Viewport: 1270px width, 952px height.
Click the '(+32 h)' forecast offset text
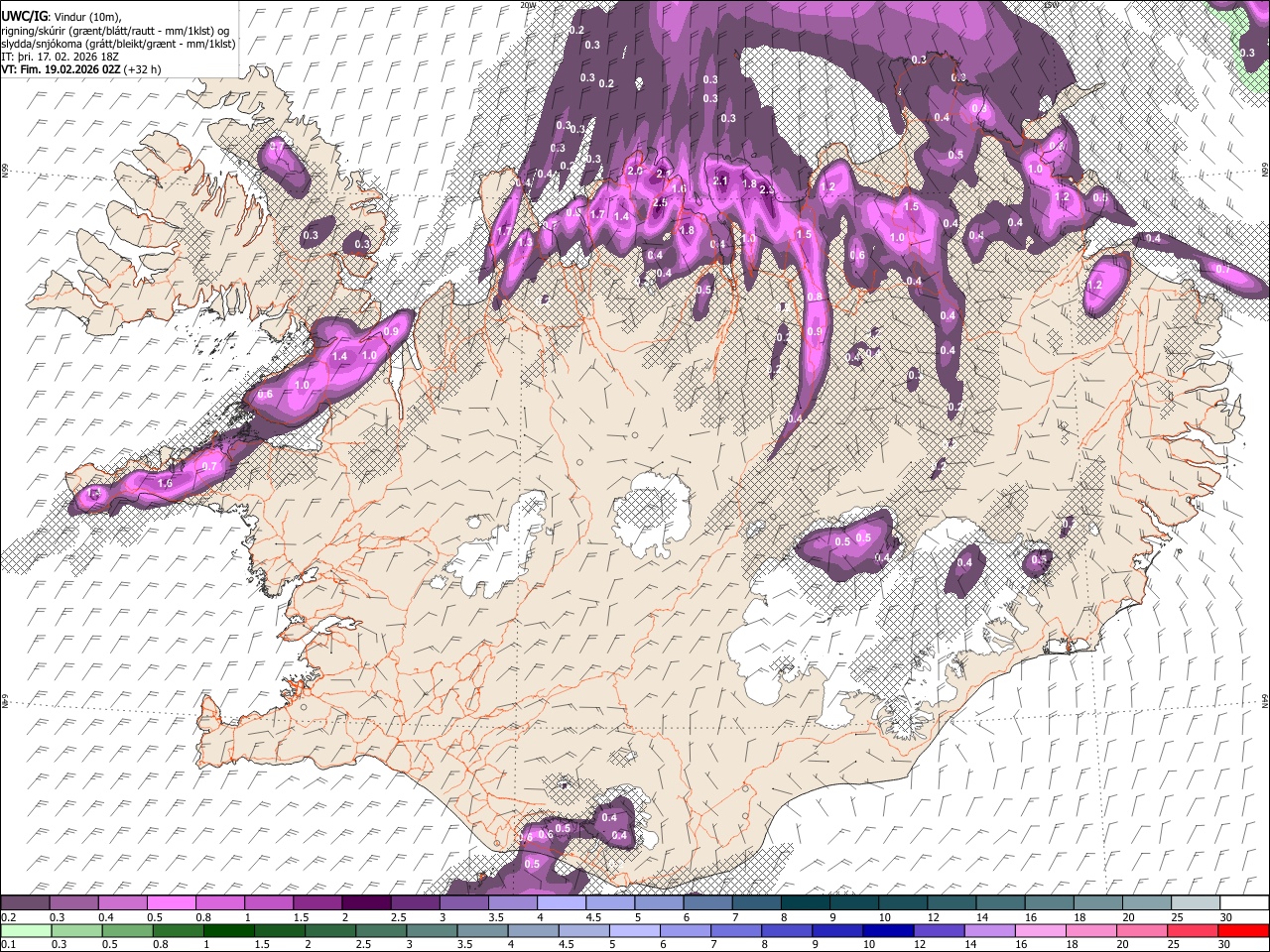[143, 69]
